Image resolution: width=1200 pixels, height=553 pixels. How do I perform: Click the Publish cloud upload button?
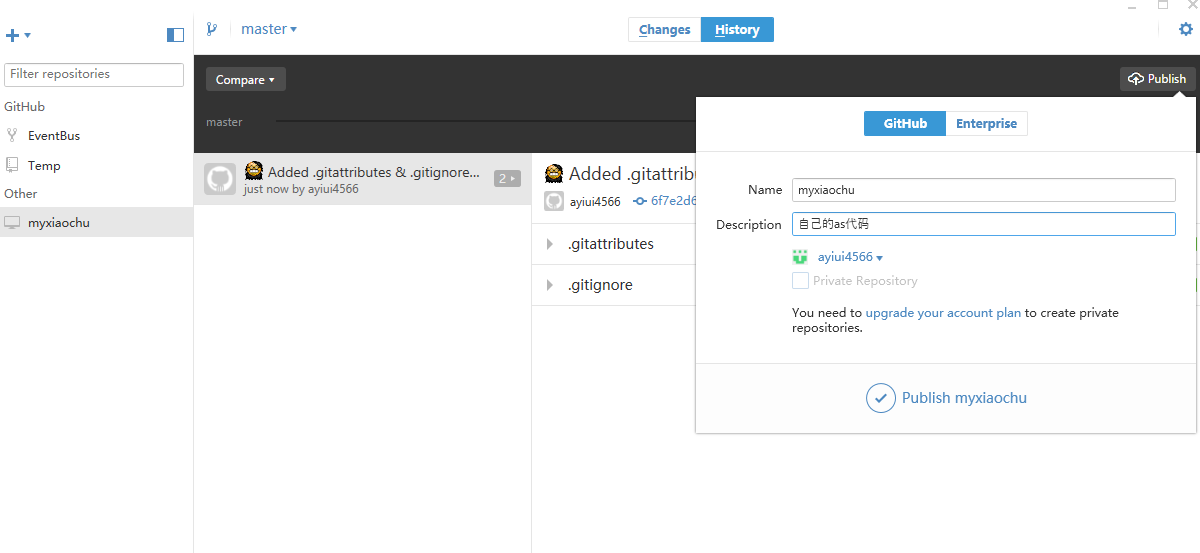(x=1157, y=79)
